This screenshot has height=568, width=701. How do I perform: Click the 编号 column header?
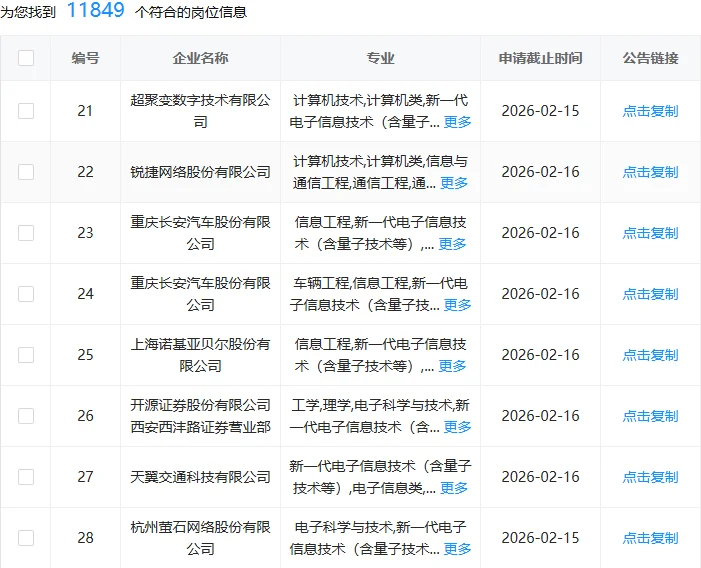[x=85, y=58]
